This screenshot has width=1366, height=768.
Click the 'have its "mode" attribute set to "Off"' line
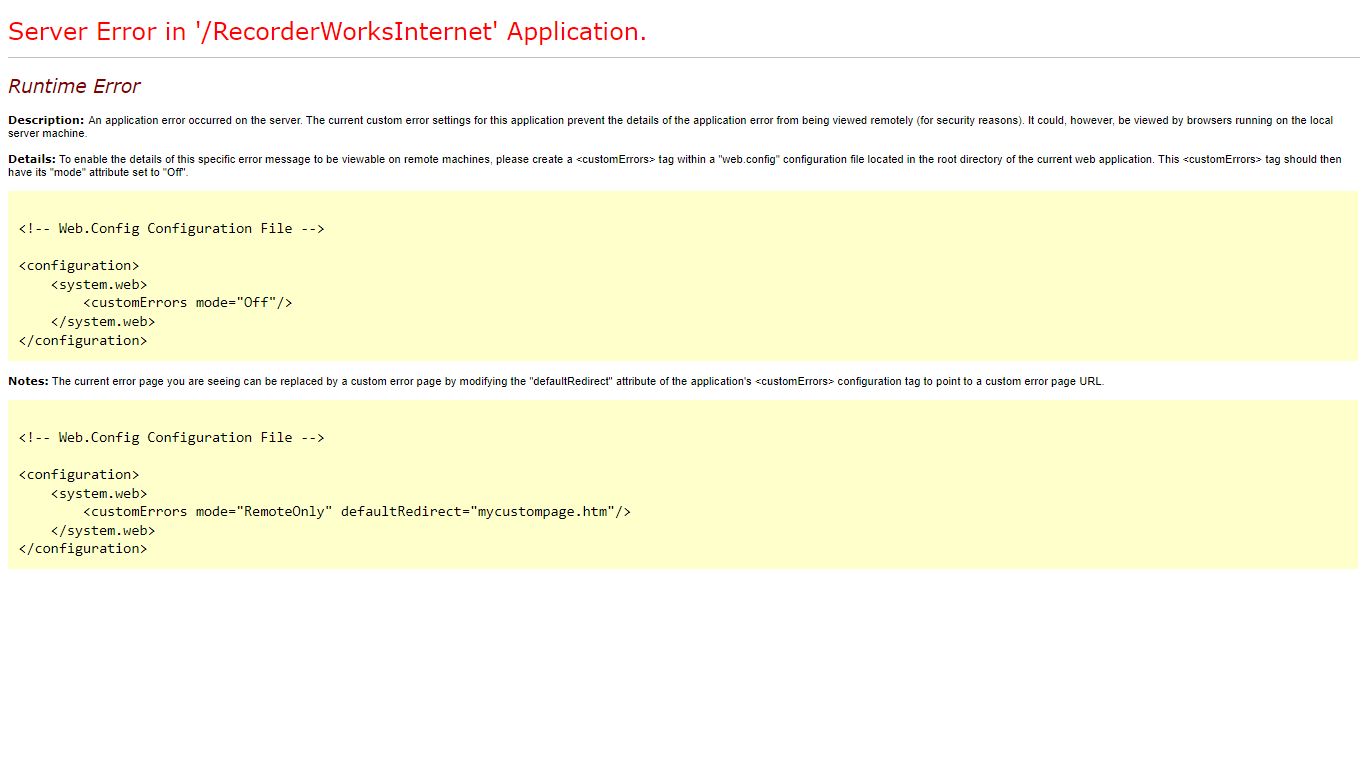tap(98, 172)
